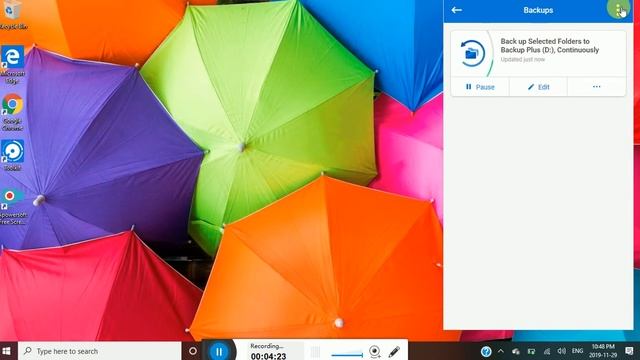640x360 pixels.
Task: Go back using the Backups arrow
Action: 457,10
